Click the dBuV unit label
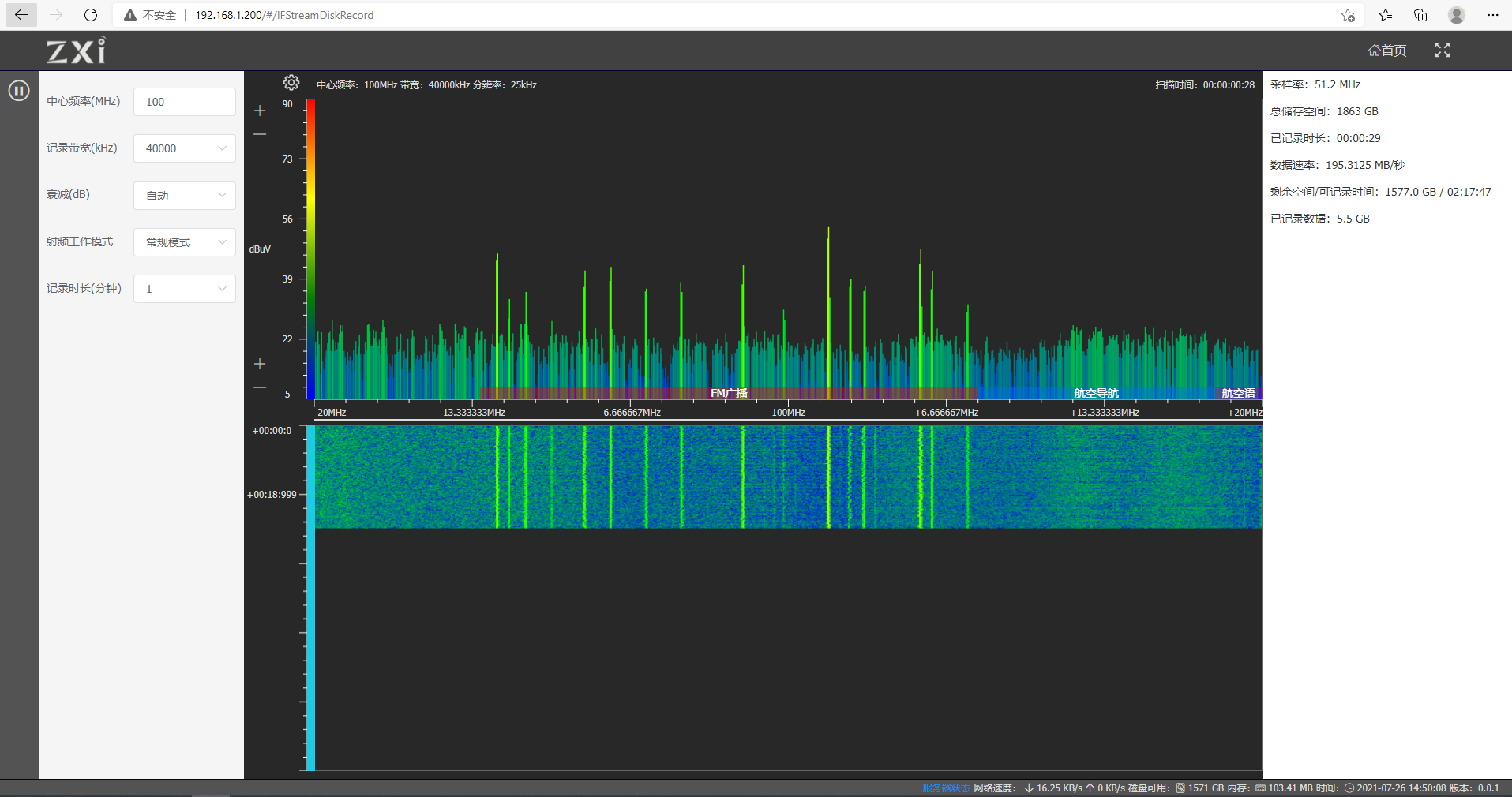Image resolution: width=1512 pixels, height=797 pixels. [x=260, y=249]
